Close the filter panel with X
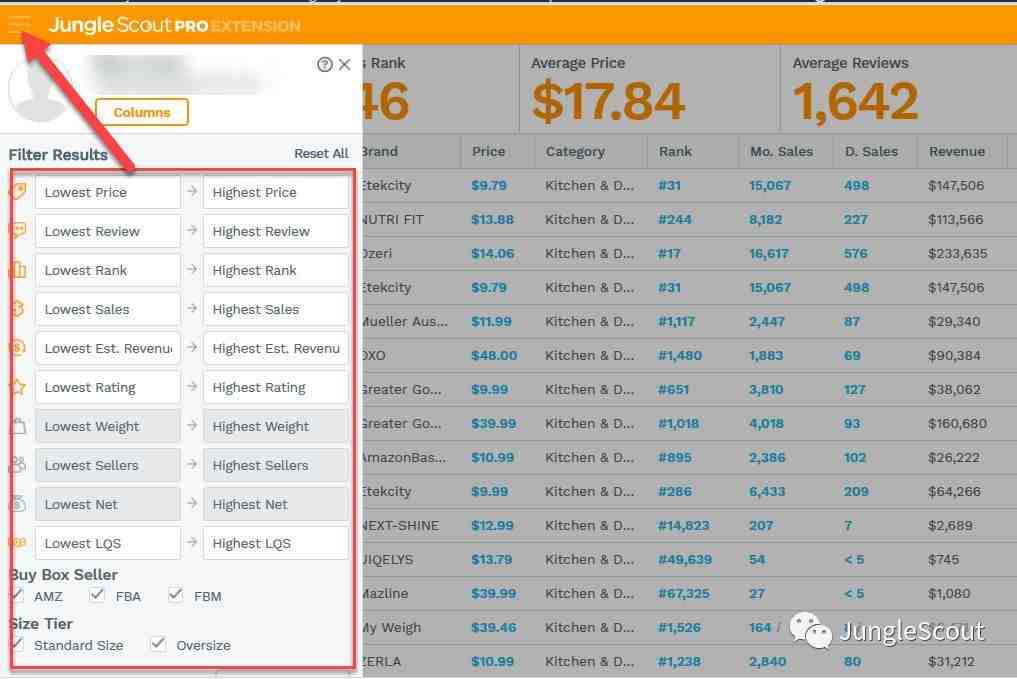Viewport: 1017px width, 679px height. click(344, 64)
